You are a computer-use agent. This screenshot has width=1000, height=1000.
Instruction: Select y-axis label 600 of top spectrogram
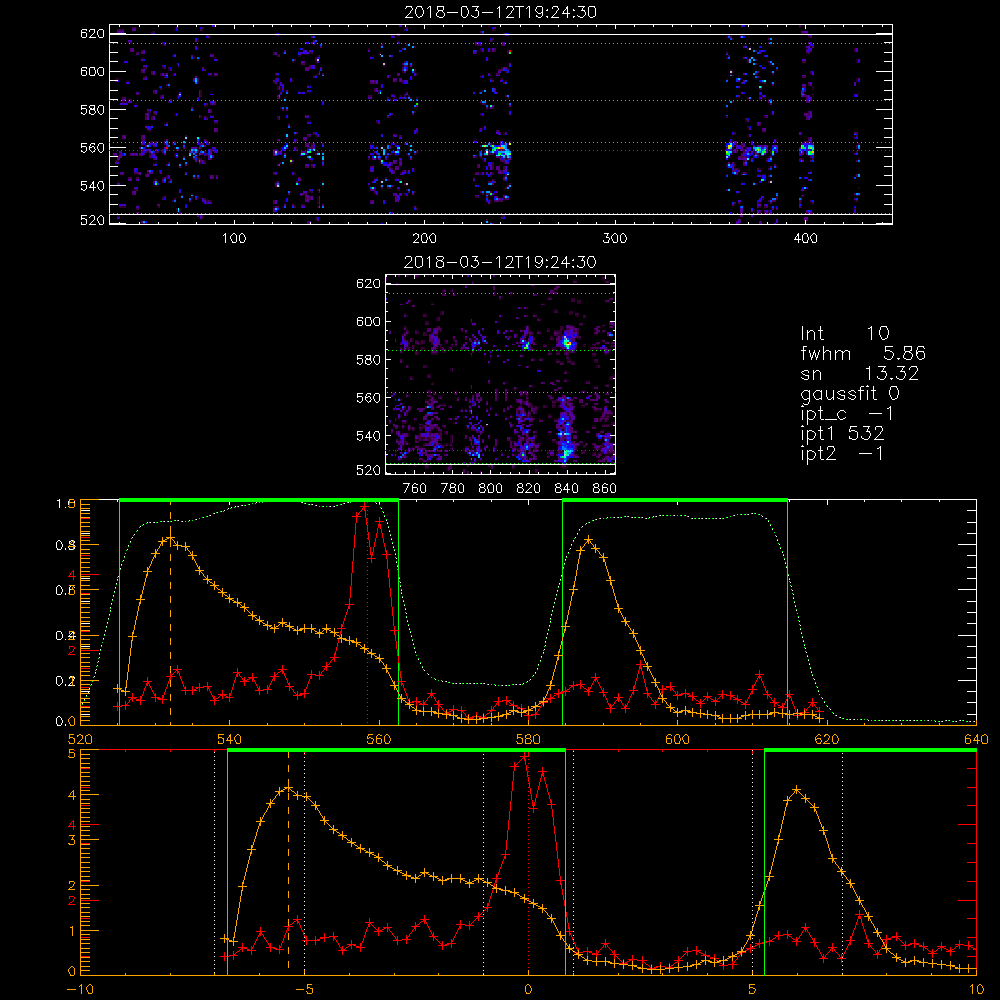(92, 71)
